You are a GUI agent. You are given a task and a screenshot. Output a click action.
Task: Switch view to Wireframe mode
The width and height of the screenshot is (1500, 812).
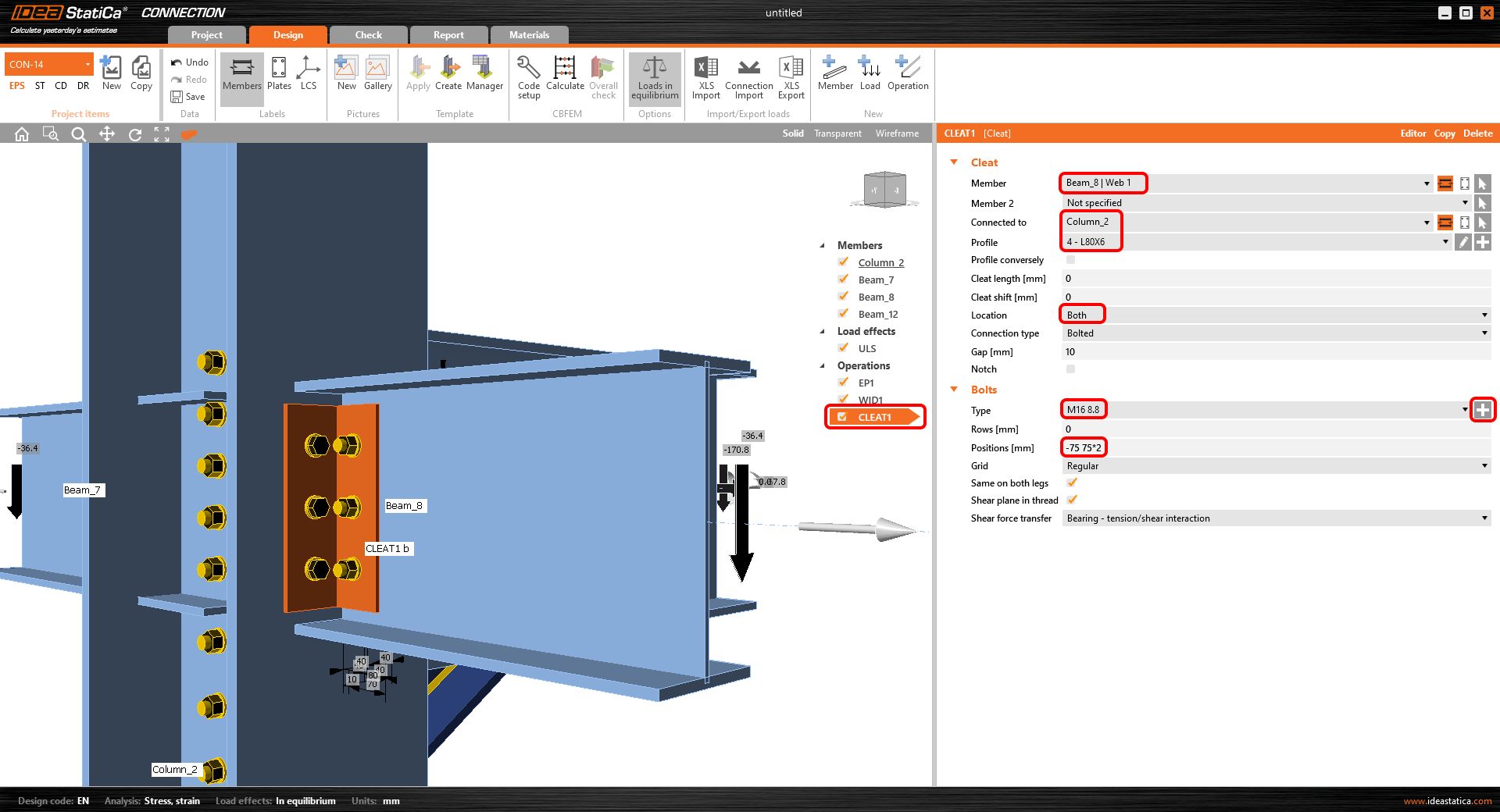tap(897, 134)
